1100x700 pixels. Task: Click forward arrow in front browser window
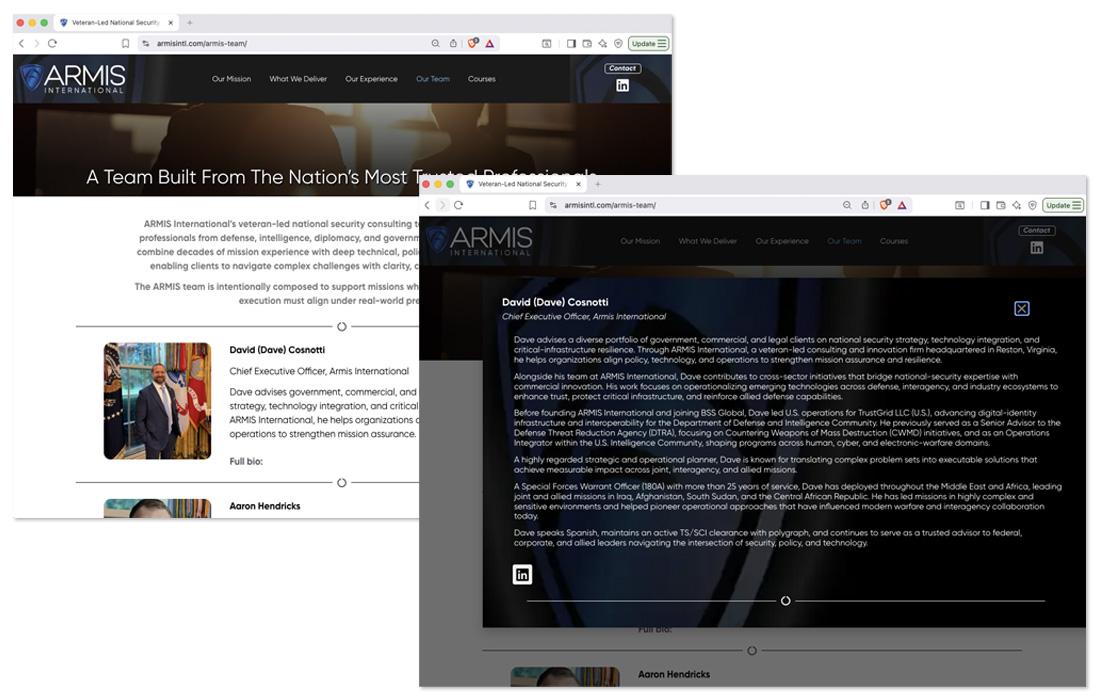click(442, 206)
